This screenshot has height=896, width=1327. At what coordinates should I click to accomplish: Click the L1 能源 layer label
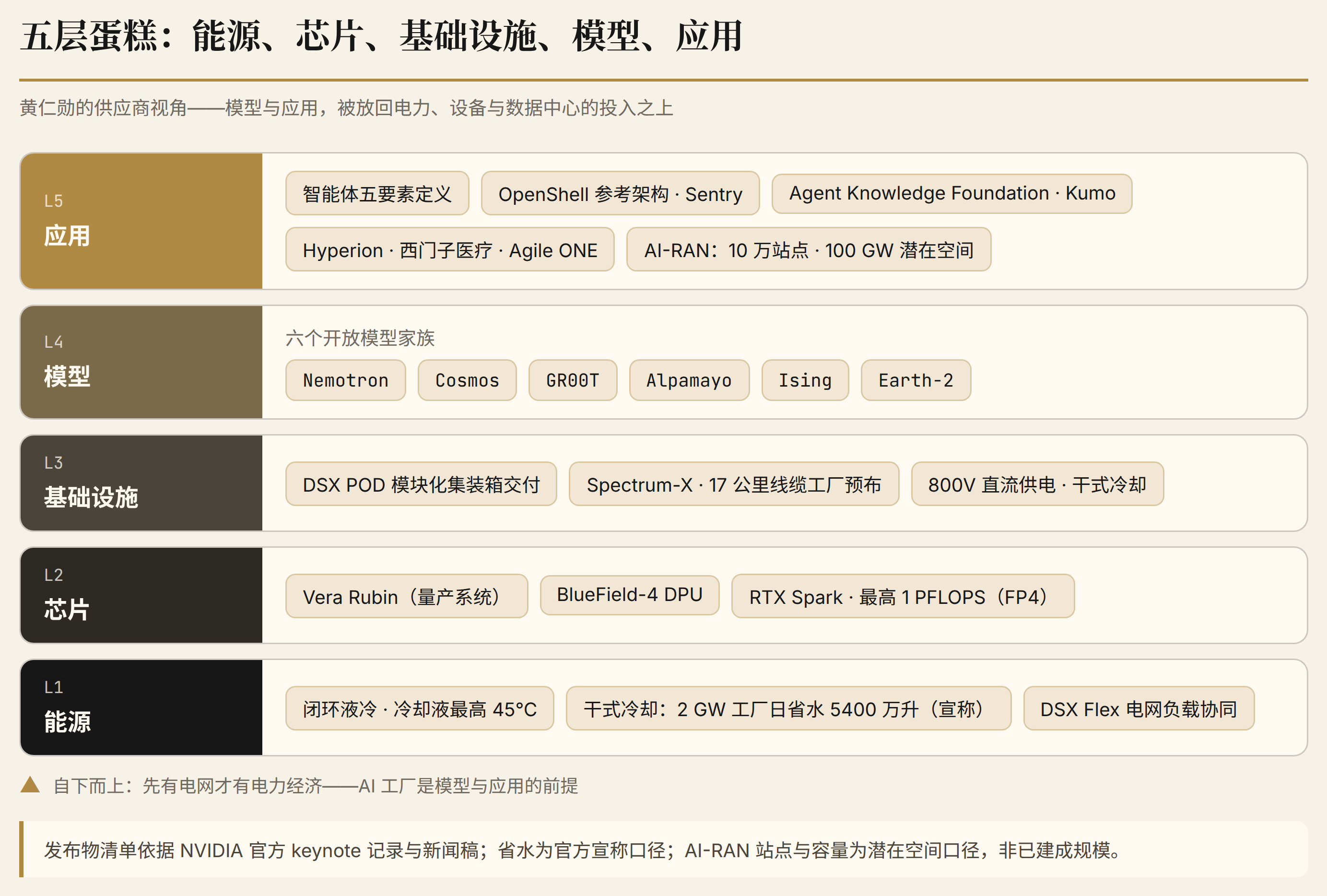tap(141, 707)
